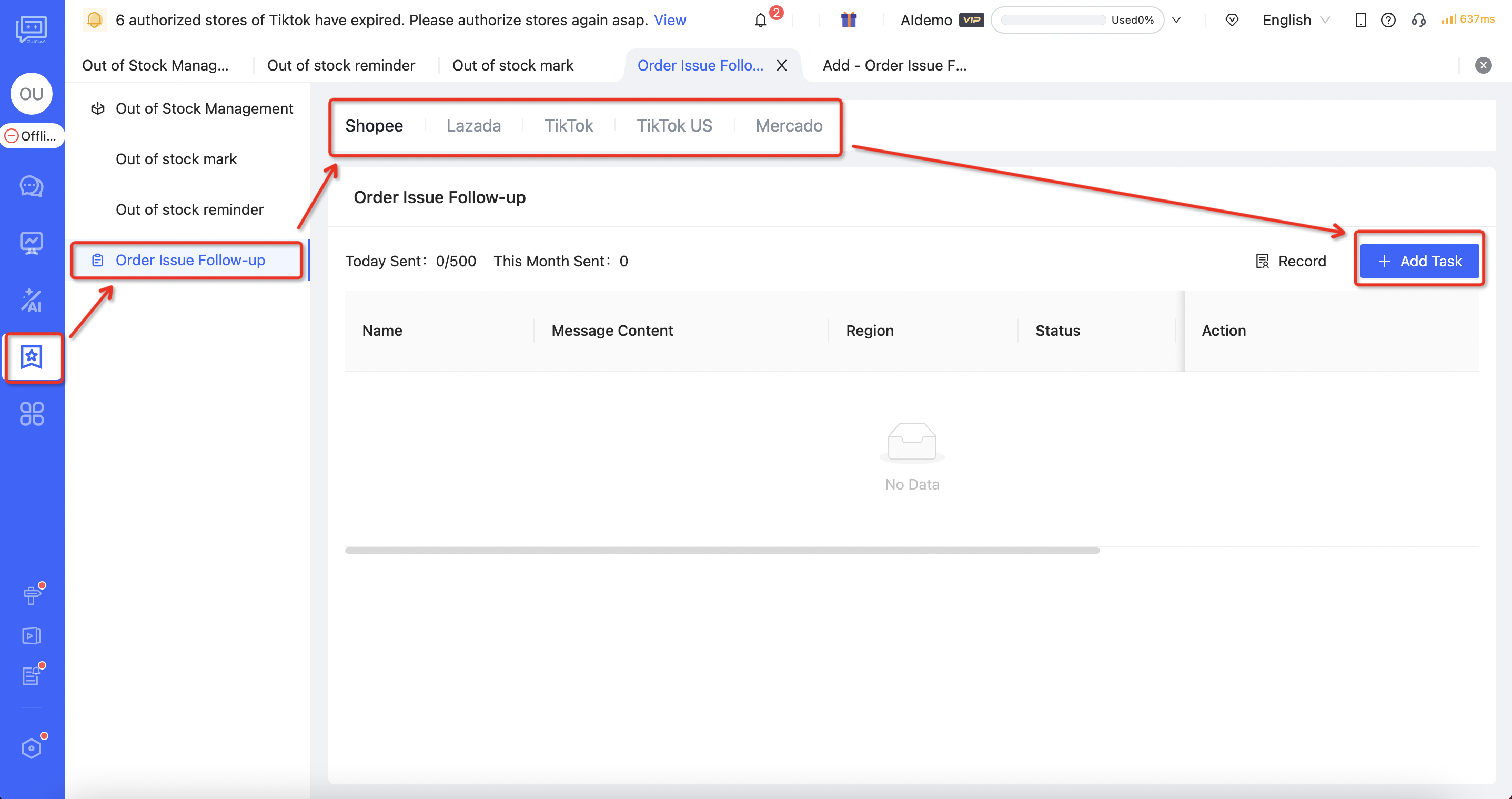The height and width of the screenshot is (799, 1512).
Task: Click the yellow alert bell icon
Action: pos(94,20)
